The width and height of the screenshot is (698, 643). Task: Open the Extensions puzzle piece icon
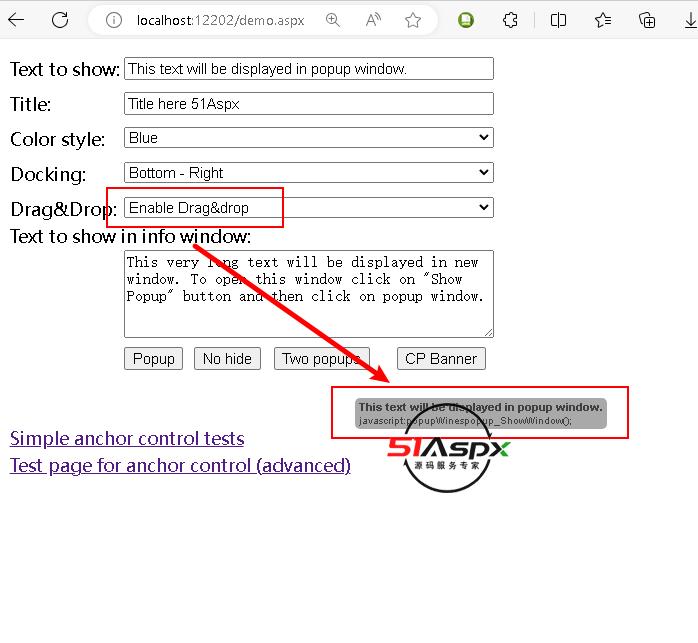[x=510, y=20]
